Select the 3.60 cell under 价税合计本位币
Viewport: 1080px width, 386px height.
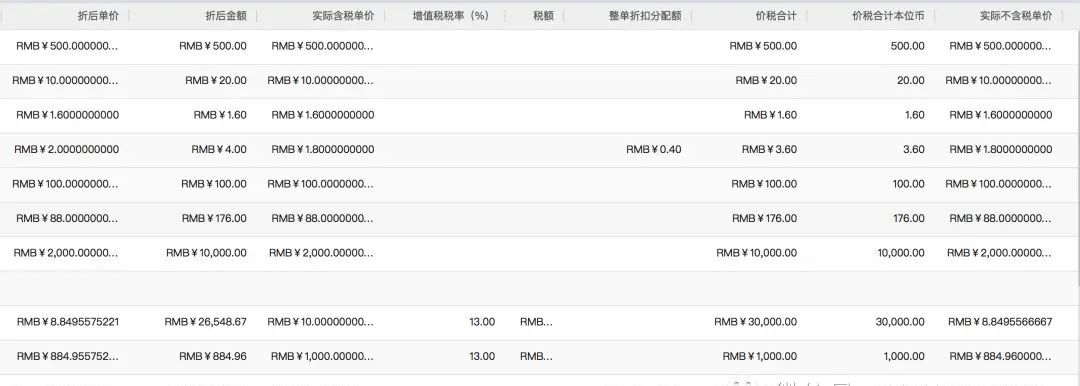(x=914, y=150)
